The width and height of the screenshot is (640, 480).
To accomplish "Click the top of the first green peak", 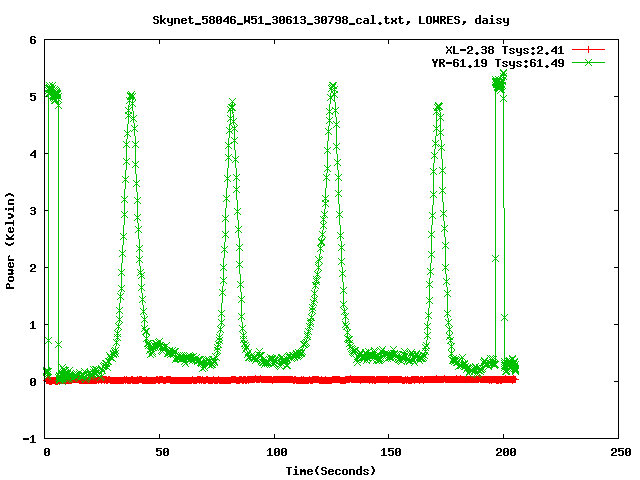I will (131, 97).
